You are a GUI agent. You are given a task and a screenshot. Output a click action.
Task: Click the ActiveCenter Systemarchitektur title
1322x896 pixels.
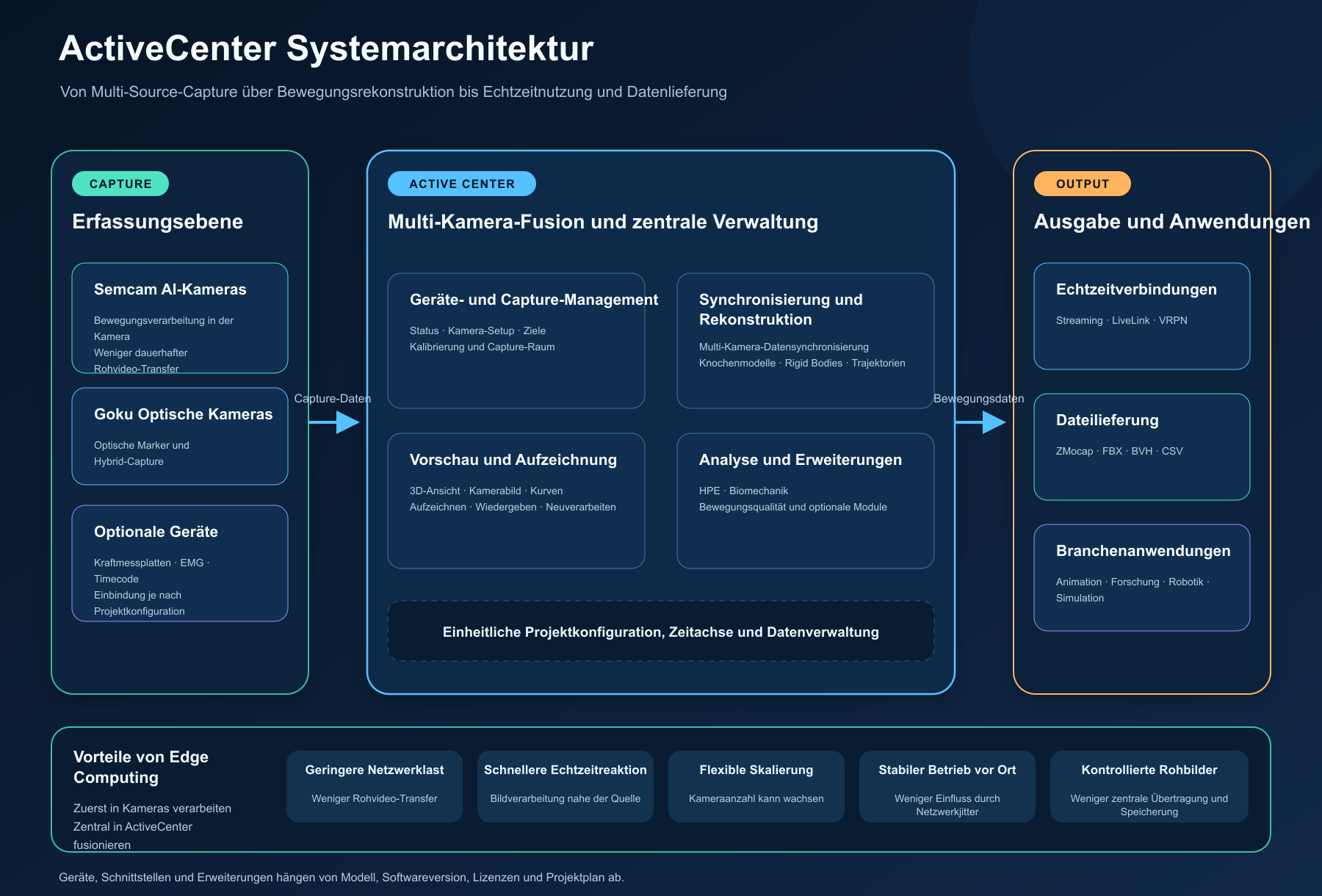tap(326, 48)
